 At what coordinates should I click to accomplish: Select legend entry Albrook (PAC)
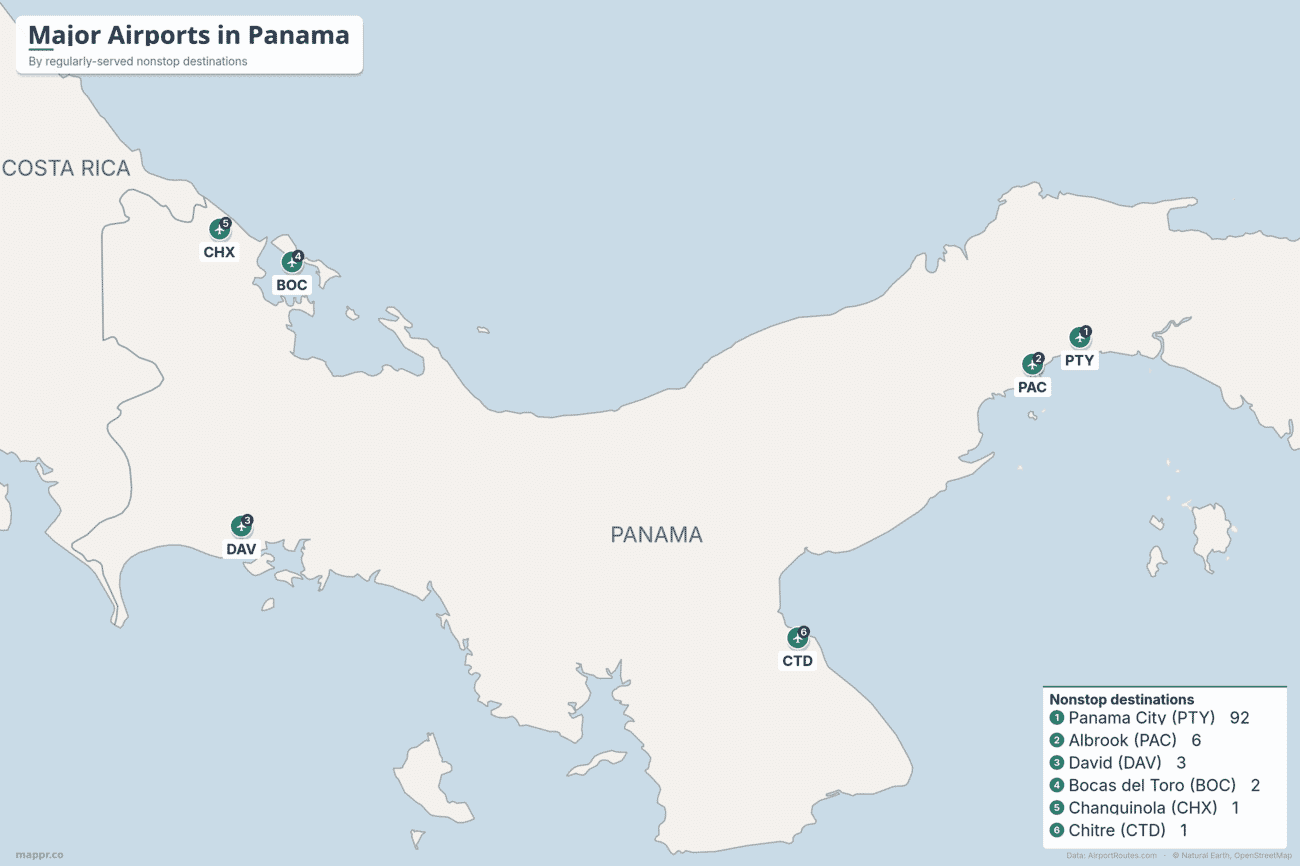coord(1122,740)
